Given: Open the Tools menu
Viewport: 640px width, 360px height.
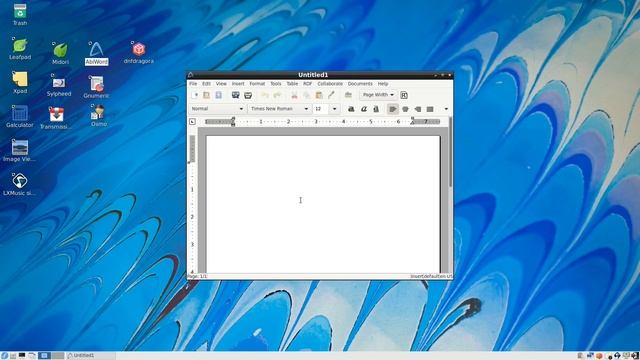Looking at the screenshot, I should [x=276, y=84].
